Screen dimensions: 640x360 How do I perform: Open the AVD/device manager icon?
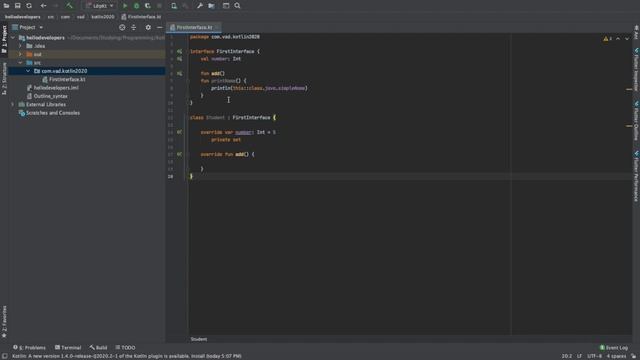click(174, 6)
